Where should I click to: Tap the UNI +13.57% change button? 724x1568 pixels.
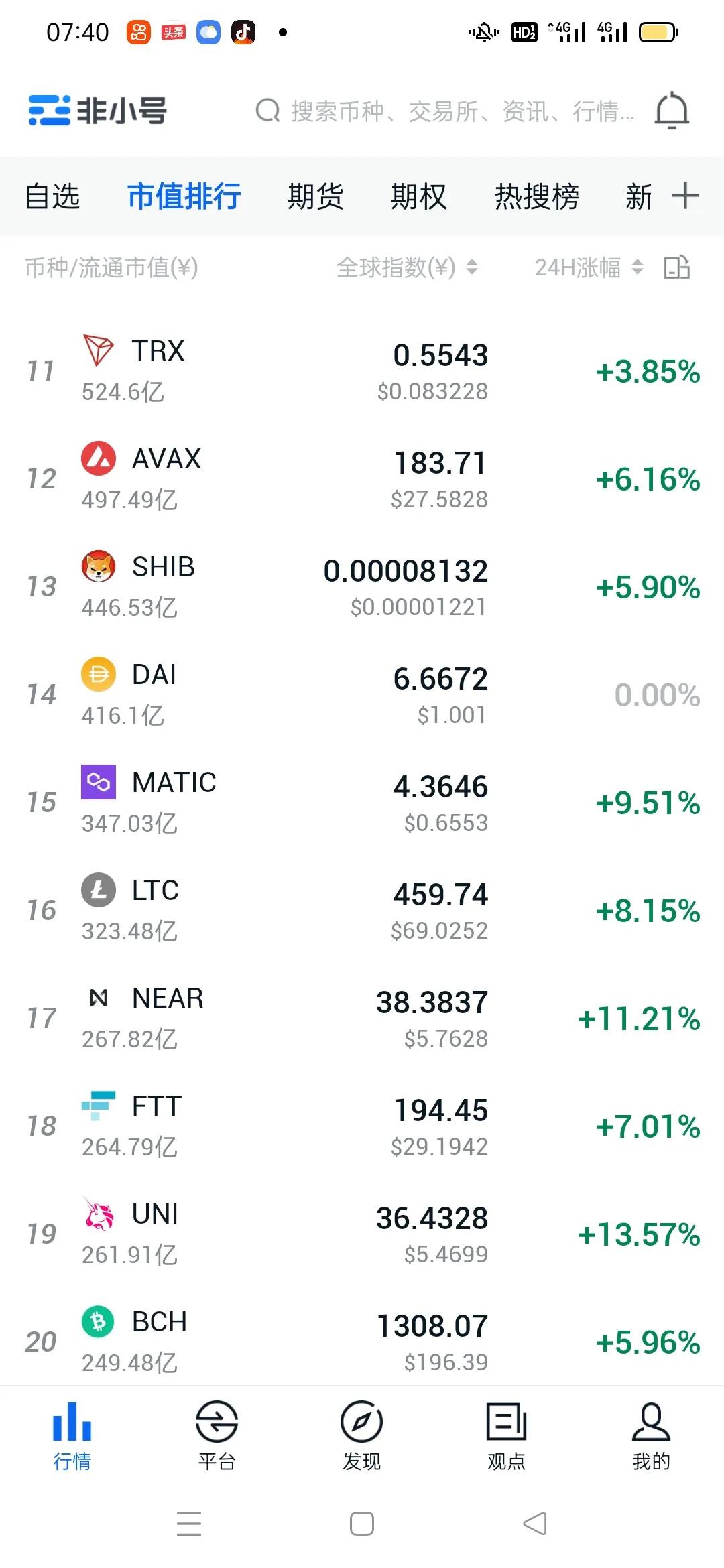639,1234
